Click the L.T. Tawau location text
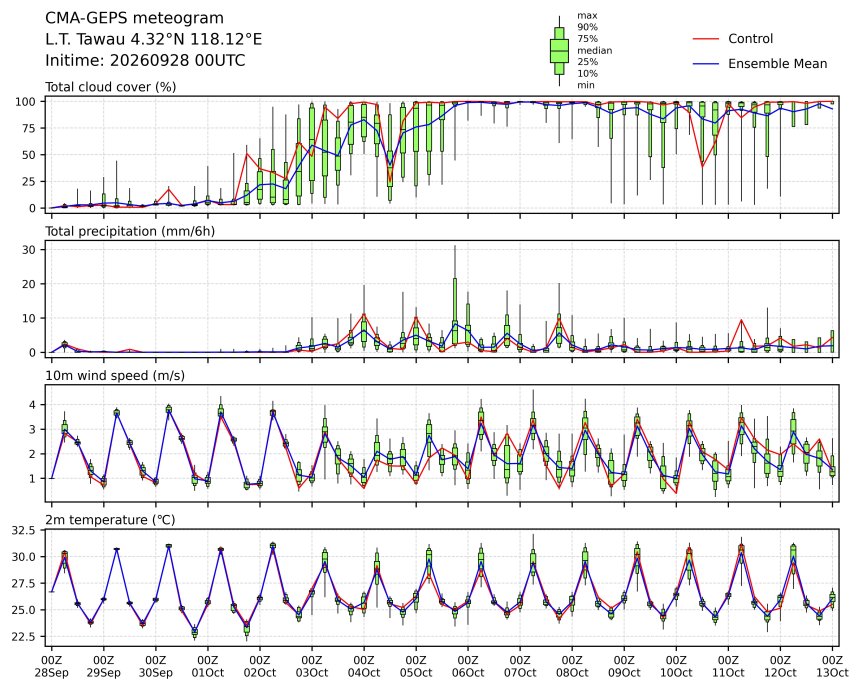The height and width of the screenshot is (690, 860). tap(154, 39)
